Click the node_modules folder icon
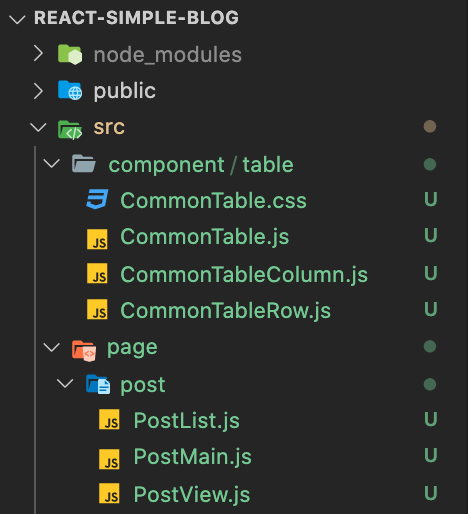468x514 pixels. pyautogui.click(x=70, y=54)
